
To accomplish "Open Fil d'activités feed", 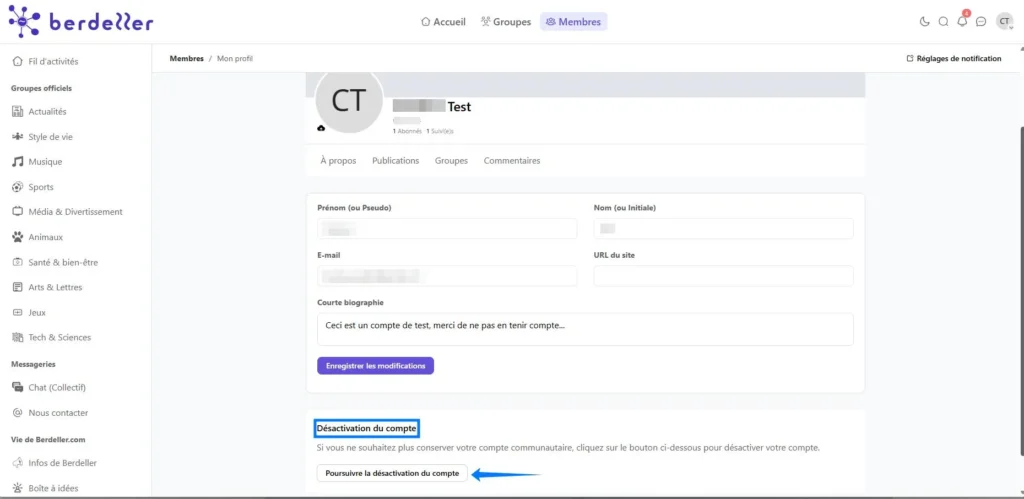I will [52, 61].
